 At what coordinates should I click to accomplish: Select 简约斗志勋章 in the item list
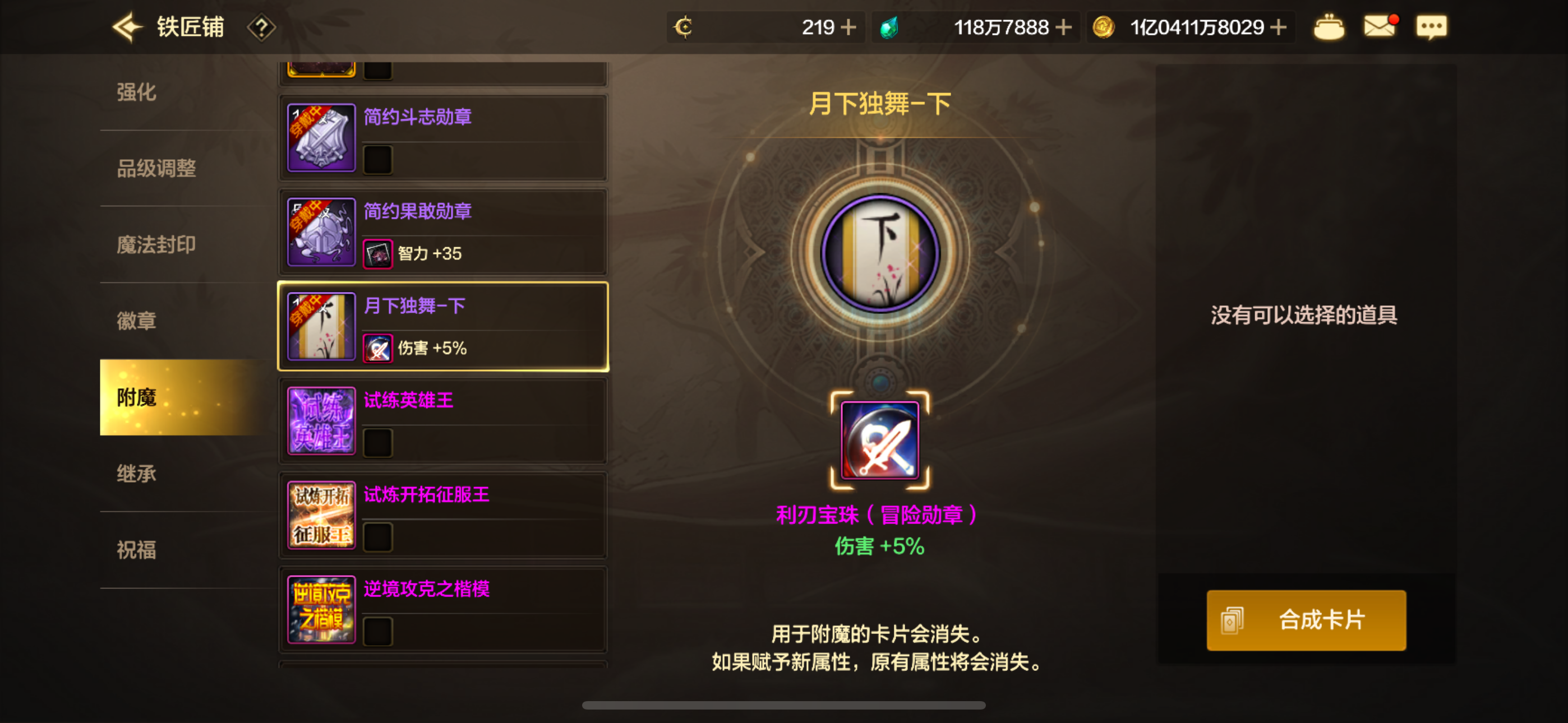(x=443, y=137)
